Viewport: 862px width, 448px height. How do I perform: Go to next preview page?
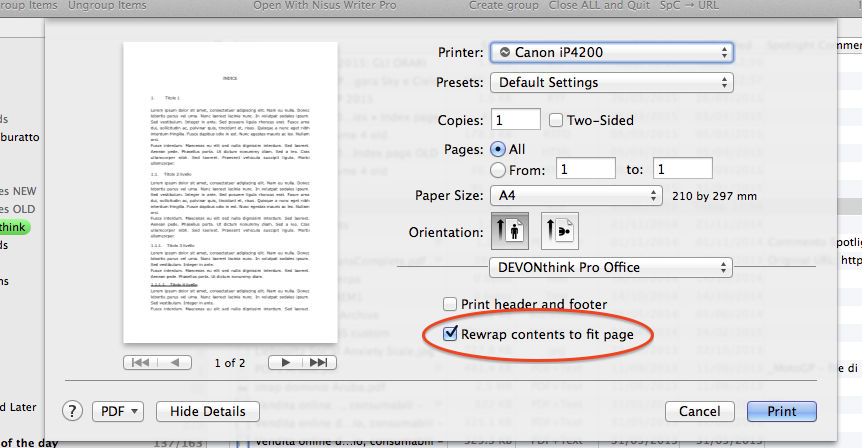click(x=285, y=363)
